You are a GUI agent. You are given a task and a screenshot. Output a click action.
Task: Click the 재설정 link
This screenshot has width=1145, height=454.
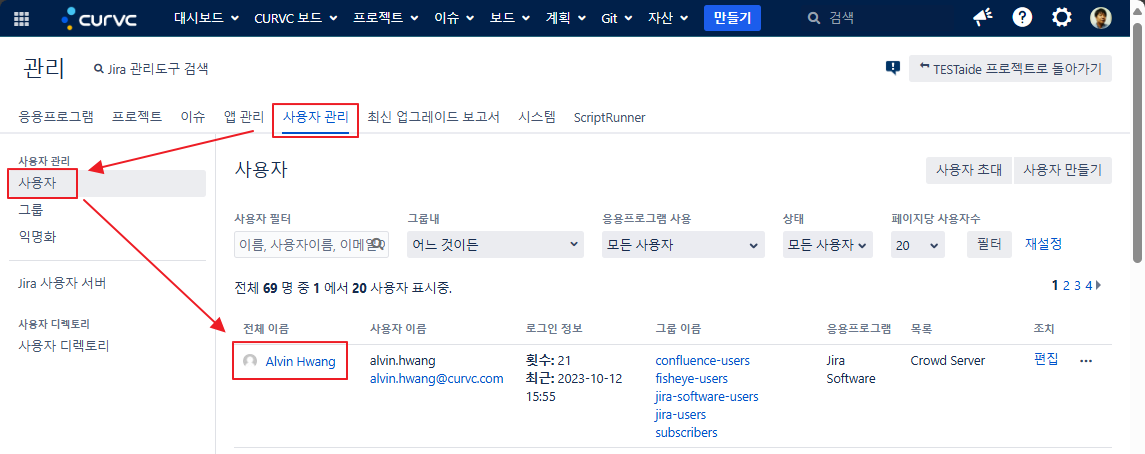(1043, 244)
